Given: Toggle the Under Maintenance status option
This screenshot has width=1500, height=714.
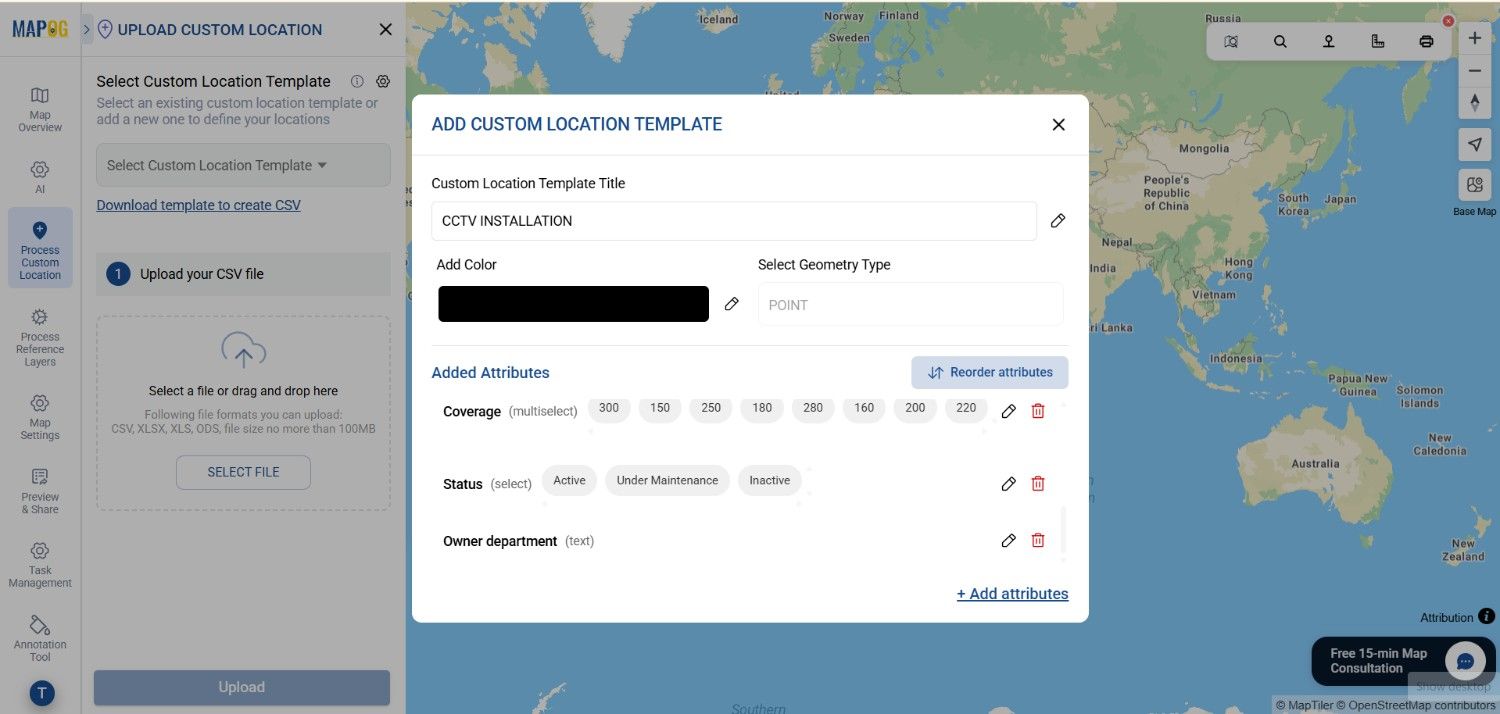Looking at the screenshot, I should (666, 479).
